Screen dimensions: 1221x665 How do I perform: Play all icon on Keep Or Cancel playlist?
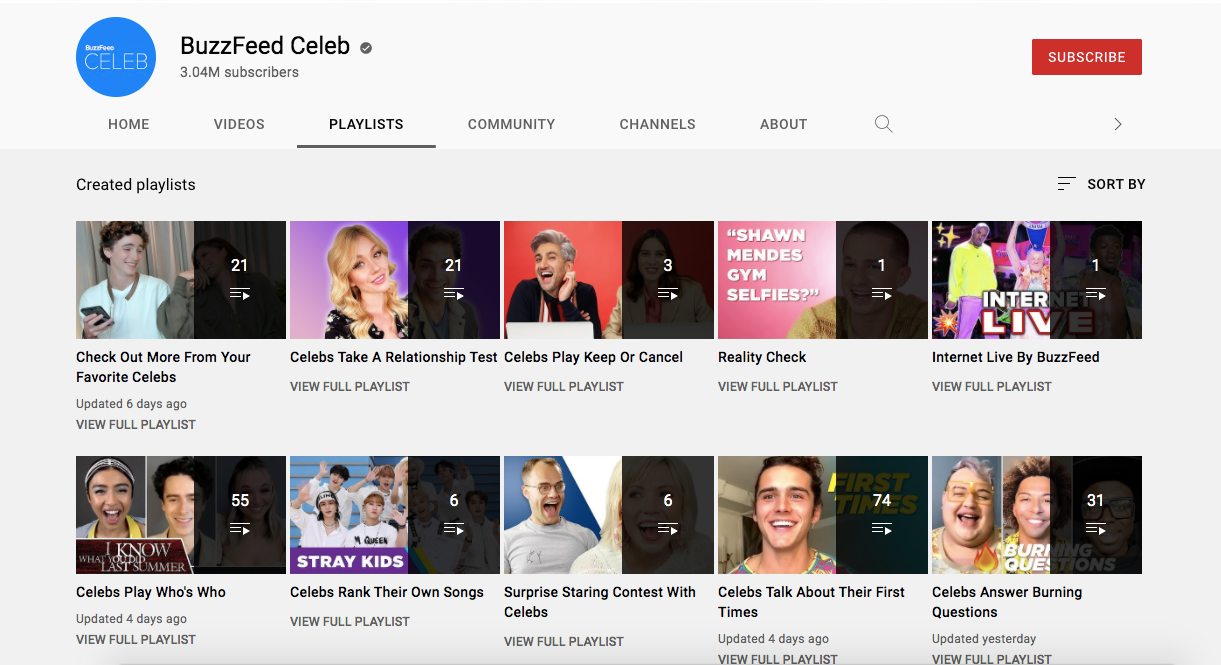coord(668,294)
